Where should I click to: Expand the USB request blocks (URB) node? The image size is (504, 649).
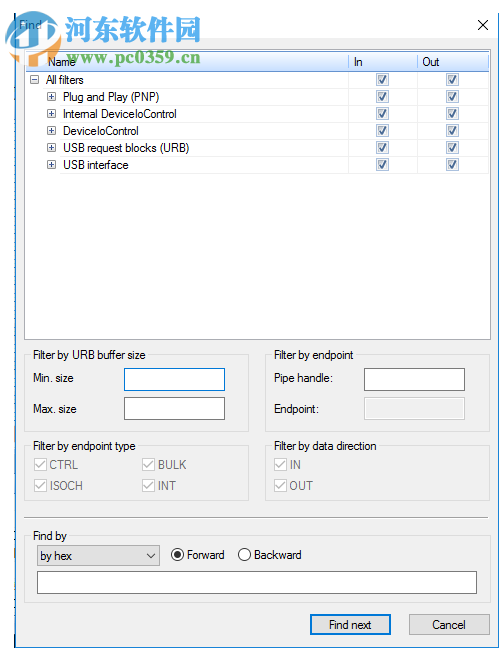pos(51,147)
